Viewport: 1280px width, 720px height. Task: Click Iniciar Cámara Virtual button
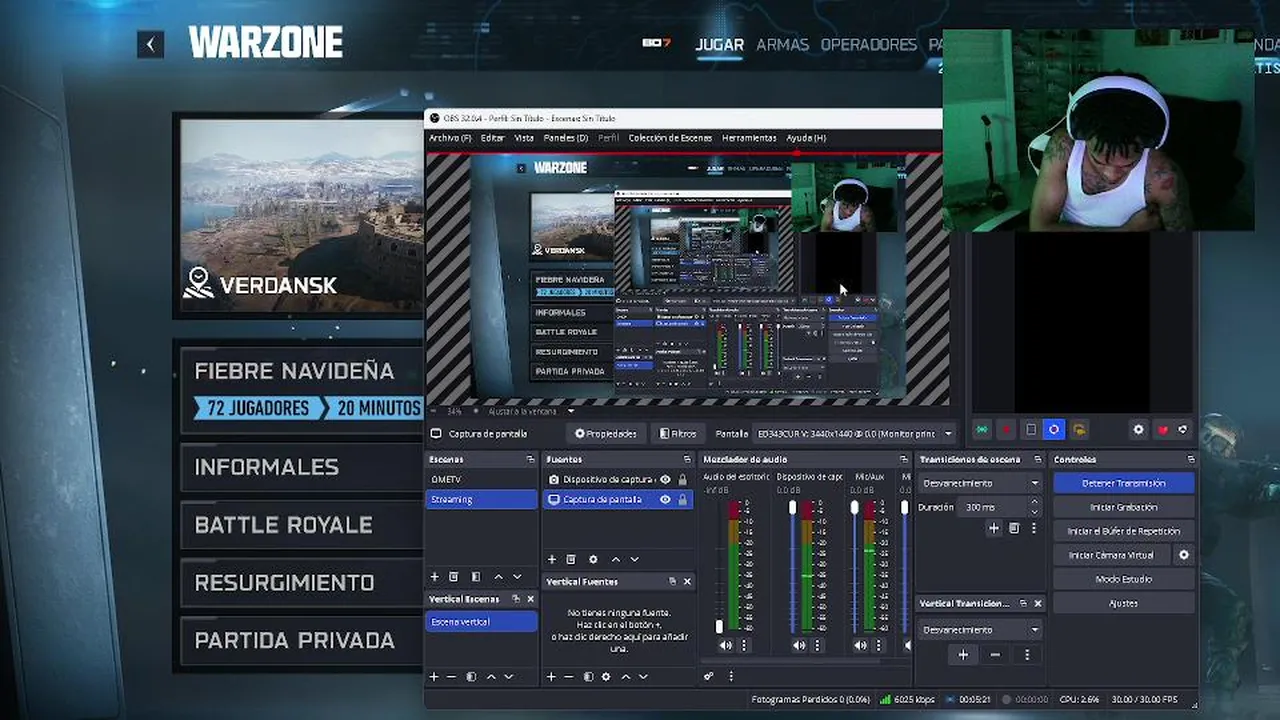(1112, 555)
